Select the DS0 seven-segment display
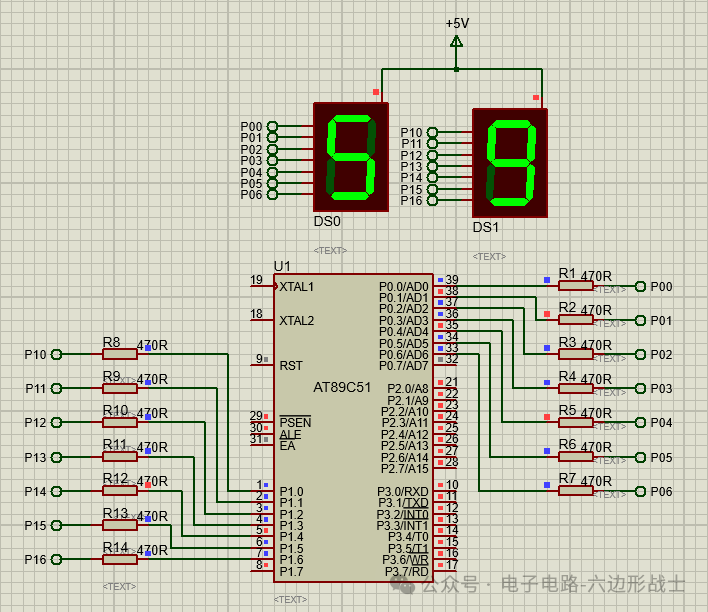708x612 pixels. pos(351,157)
